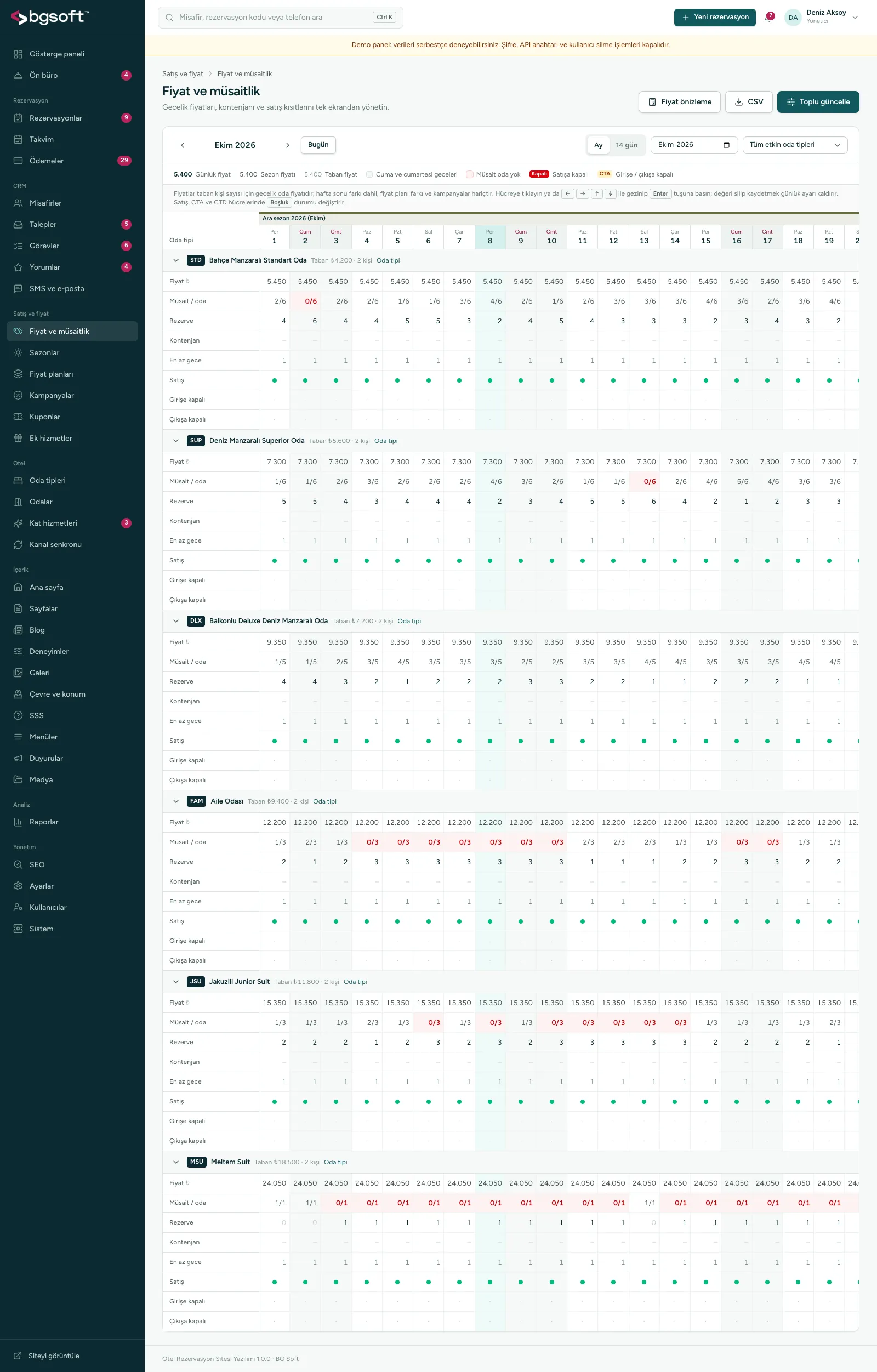The image size is (877, 1372).
Task: Open Tüm etkin oda tipleri dropdown
Action: click(795, 145)
